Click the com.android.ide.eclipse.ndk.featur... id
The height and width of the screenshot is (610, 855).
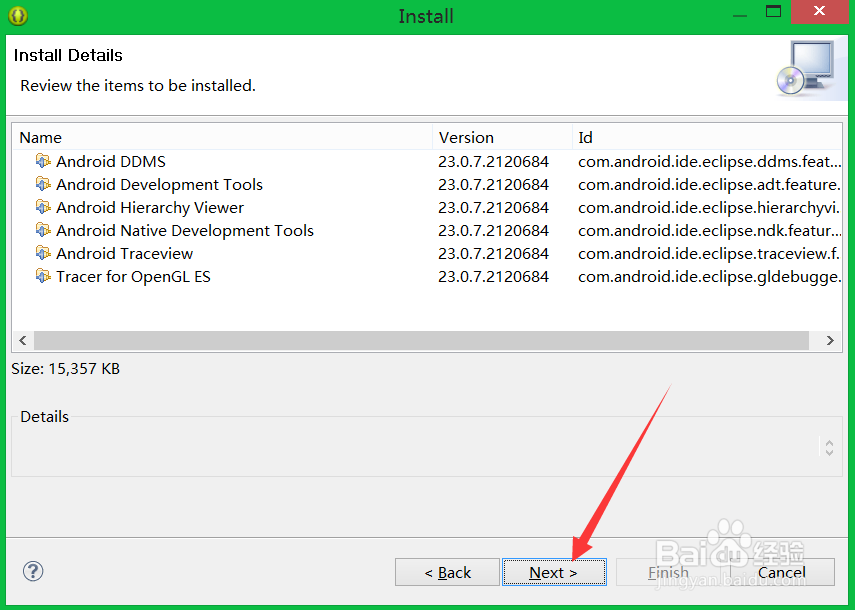pyautogui.click(x=709, y=230)
